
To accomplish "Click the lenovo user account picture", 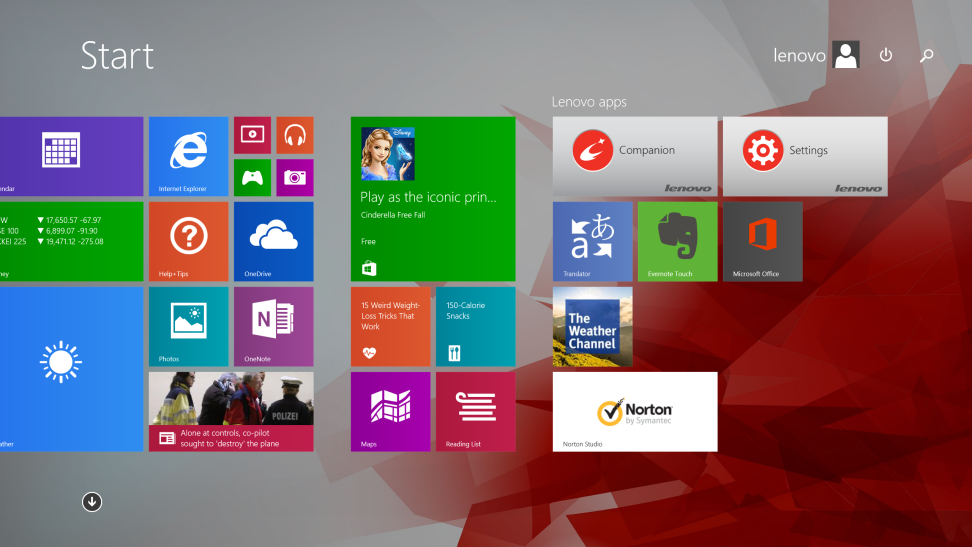I will point(846,55).
